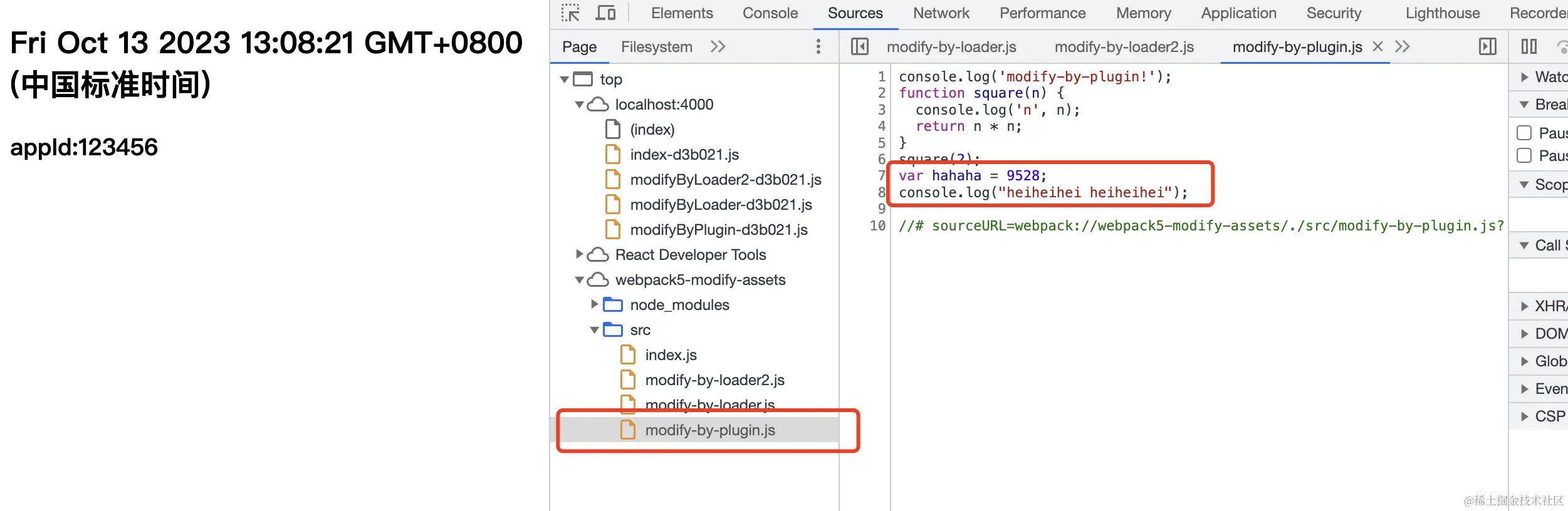Go to the Performance tab
Image resolution: width=1568 pixels, height=511 pixels.
coord(1043,13)
